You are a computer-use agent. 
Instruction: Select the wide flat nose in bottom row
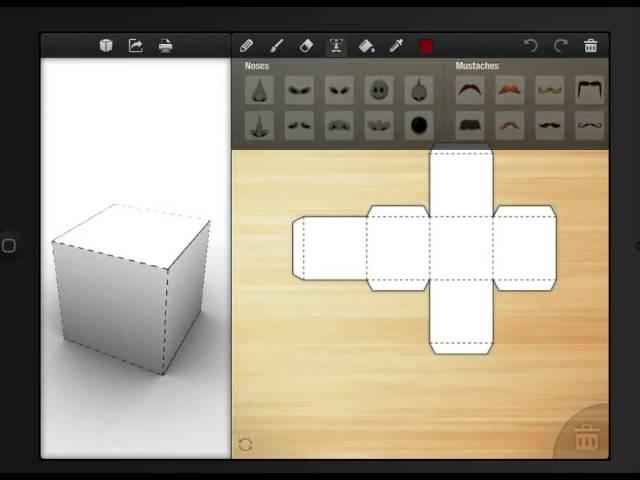(x=339, y=125)
